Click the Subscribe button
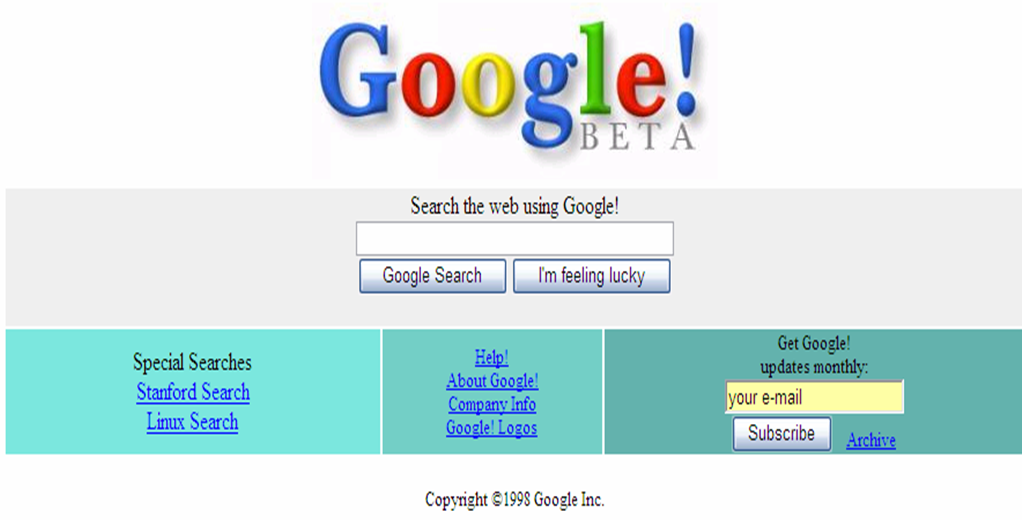Screen dimensions: 1023x520 [x=782, y=433]
